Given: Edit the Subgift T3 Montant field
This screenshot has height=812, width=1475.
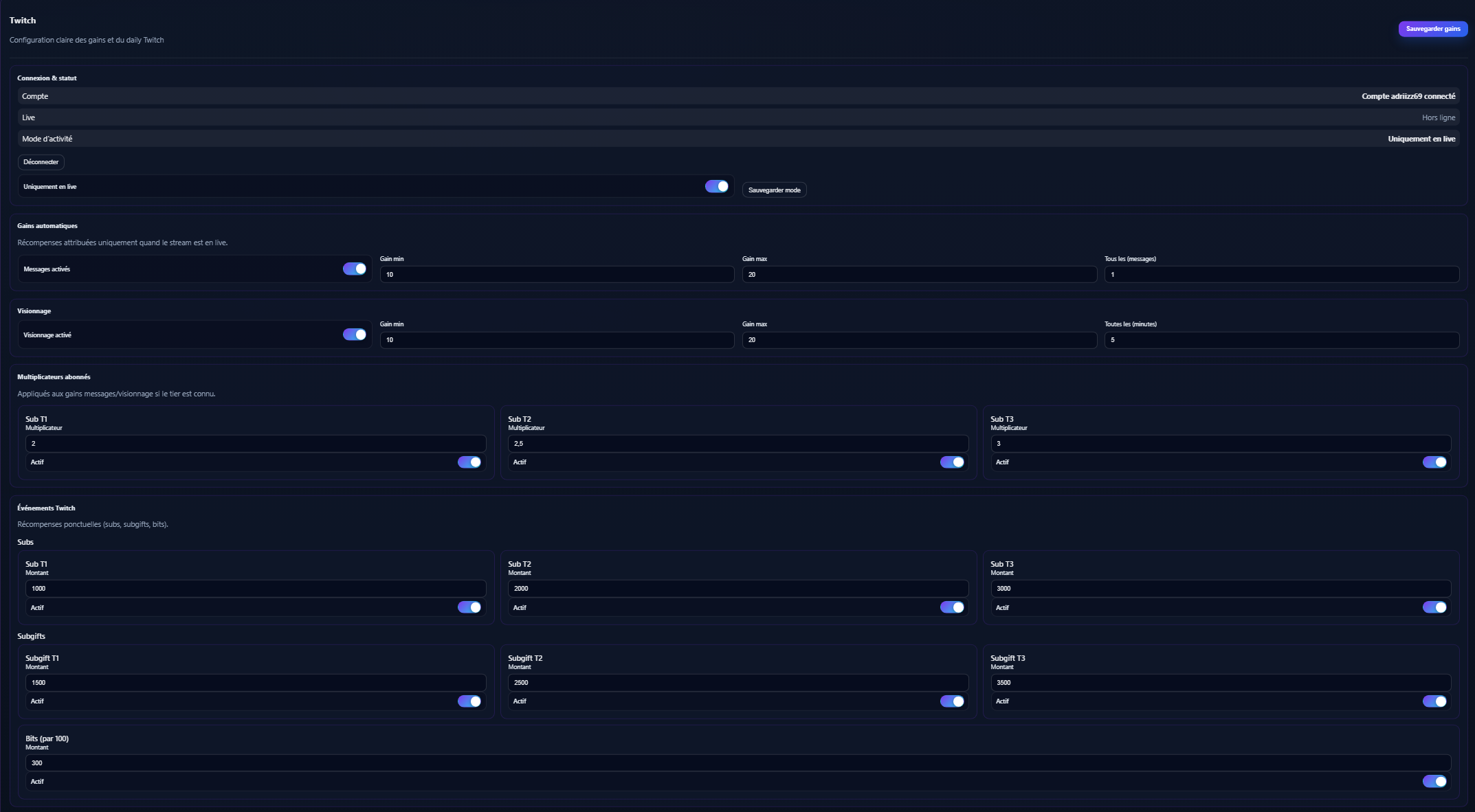Looking at the screenshot, I should coord(1220,683).
